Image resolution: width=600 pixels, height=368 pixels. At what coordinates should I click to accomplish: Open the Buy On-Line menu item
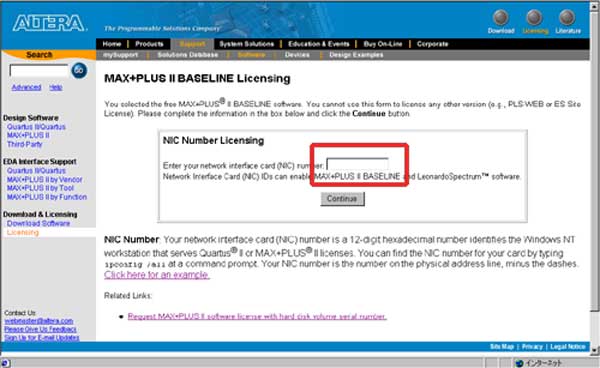tap(383, 44)
